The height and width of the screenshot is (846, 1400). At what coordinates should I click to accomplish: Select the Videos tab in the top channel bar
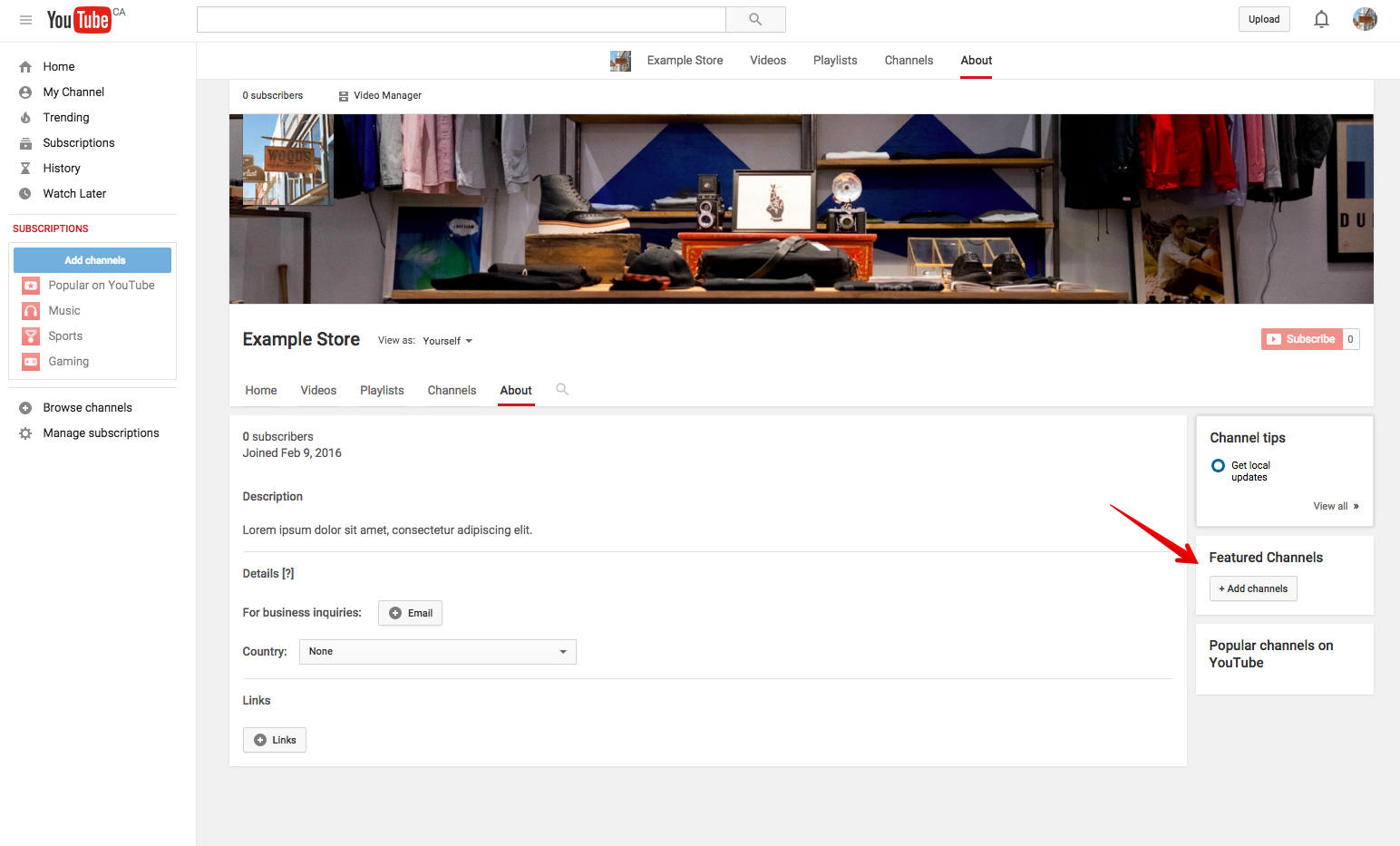(768, 61)
